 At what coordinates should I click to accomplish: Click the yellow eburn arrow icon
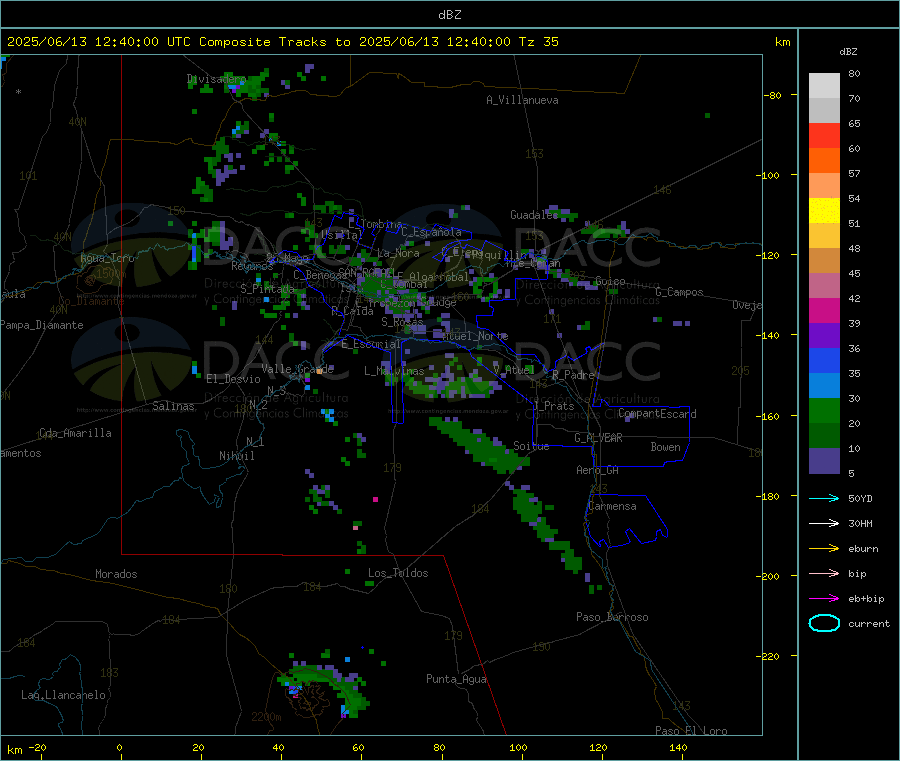(824, 549)
